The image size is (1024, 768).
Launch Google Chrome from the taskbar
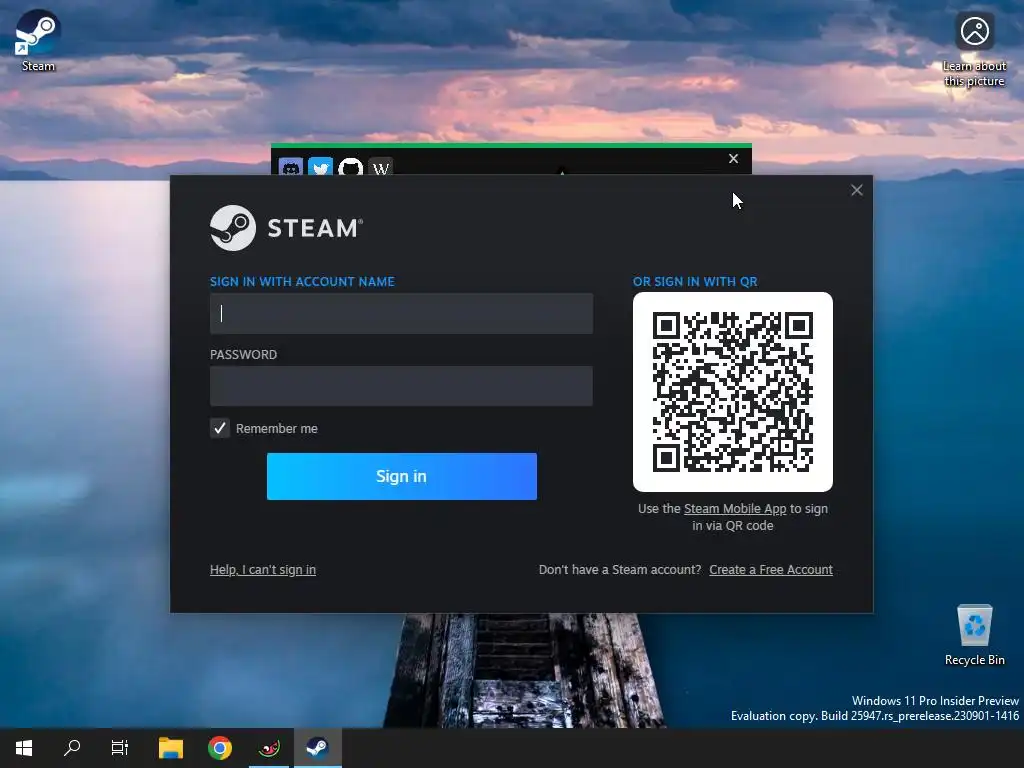click(219, 748)
